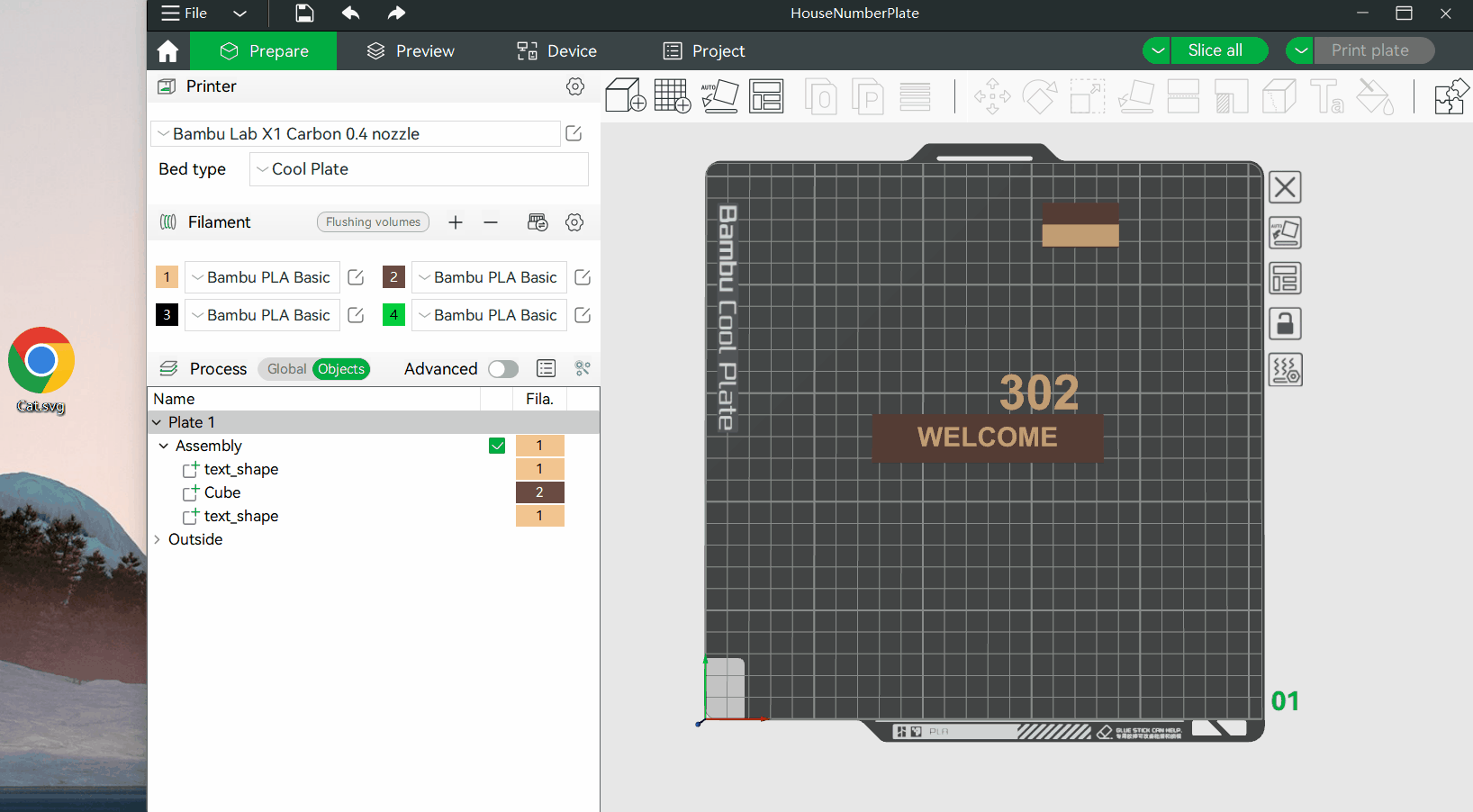Open the Print plate dropdown arrow
The image size is (1473, 812).
(x=1300, y=50)
